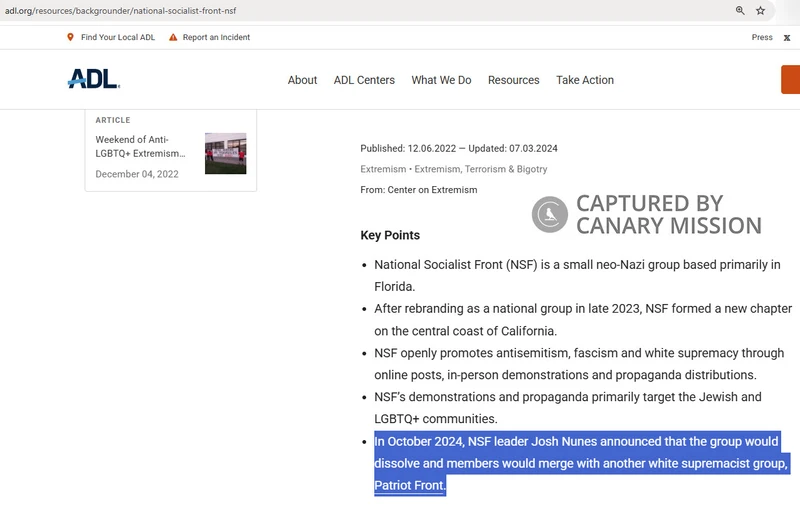Open the Press link

(762, 37)
